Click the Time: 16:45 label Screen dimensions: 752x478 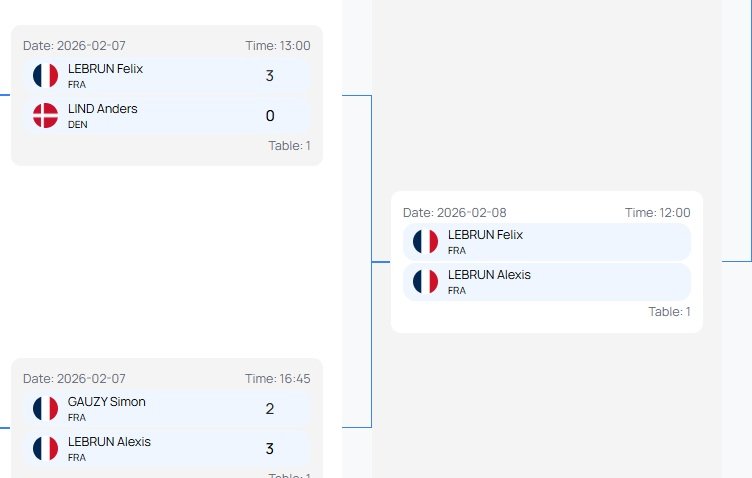click(x=278, y=379)
